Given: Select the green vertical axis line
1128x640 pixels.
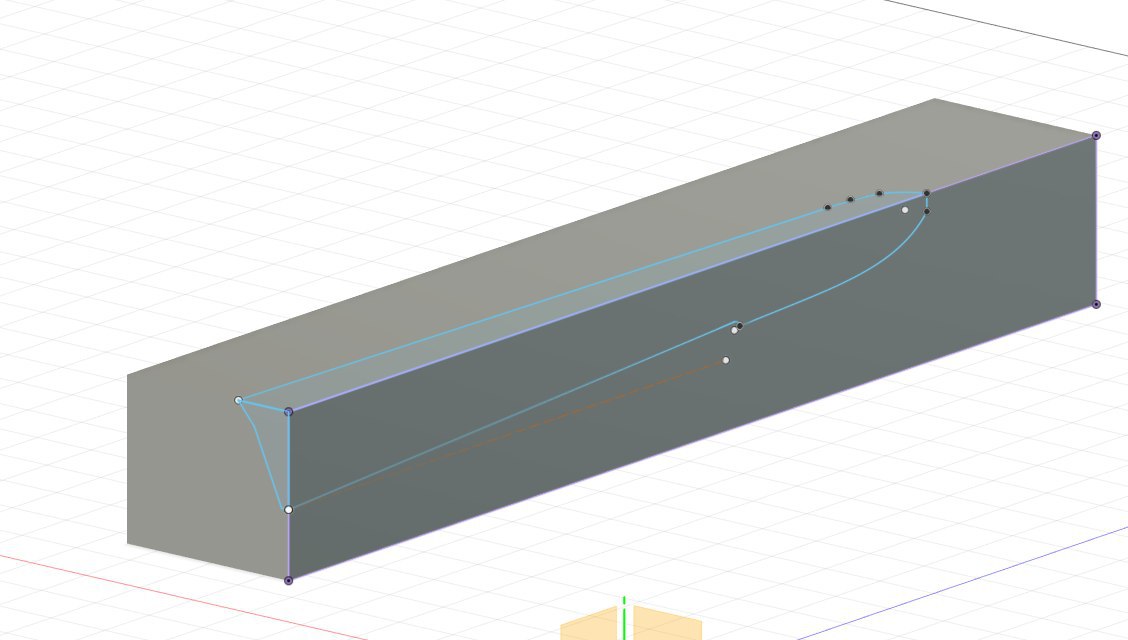Looking at the screenshot, I should click(x=624, y=618).
